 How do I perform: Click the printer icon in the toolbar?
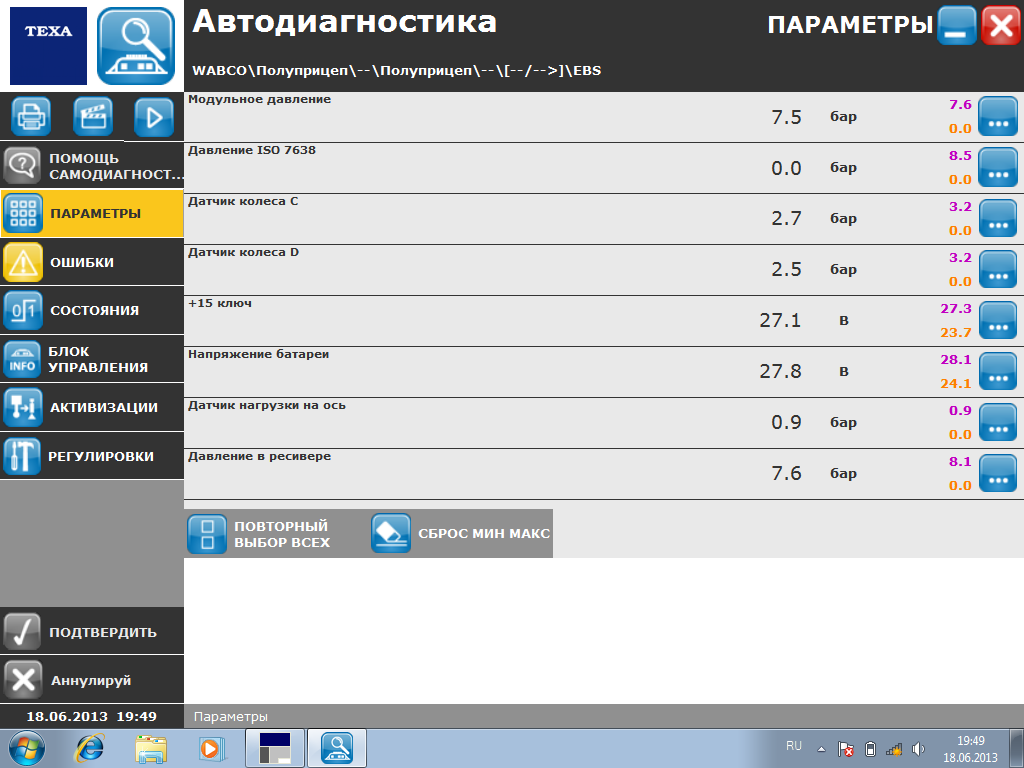pyautogui.click(x=31, y=117)
